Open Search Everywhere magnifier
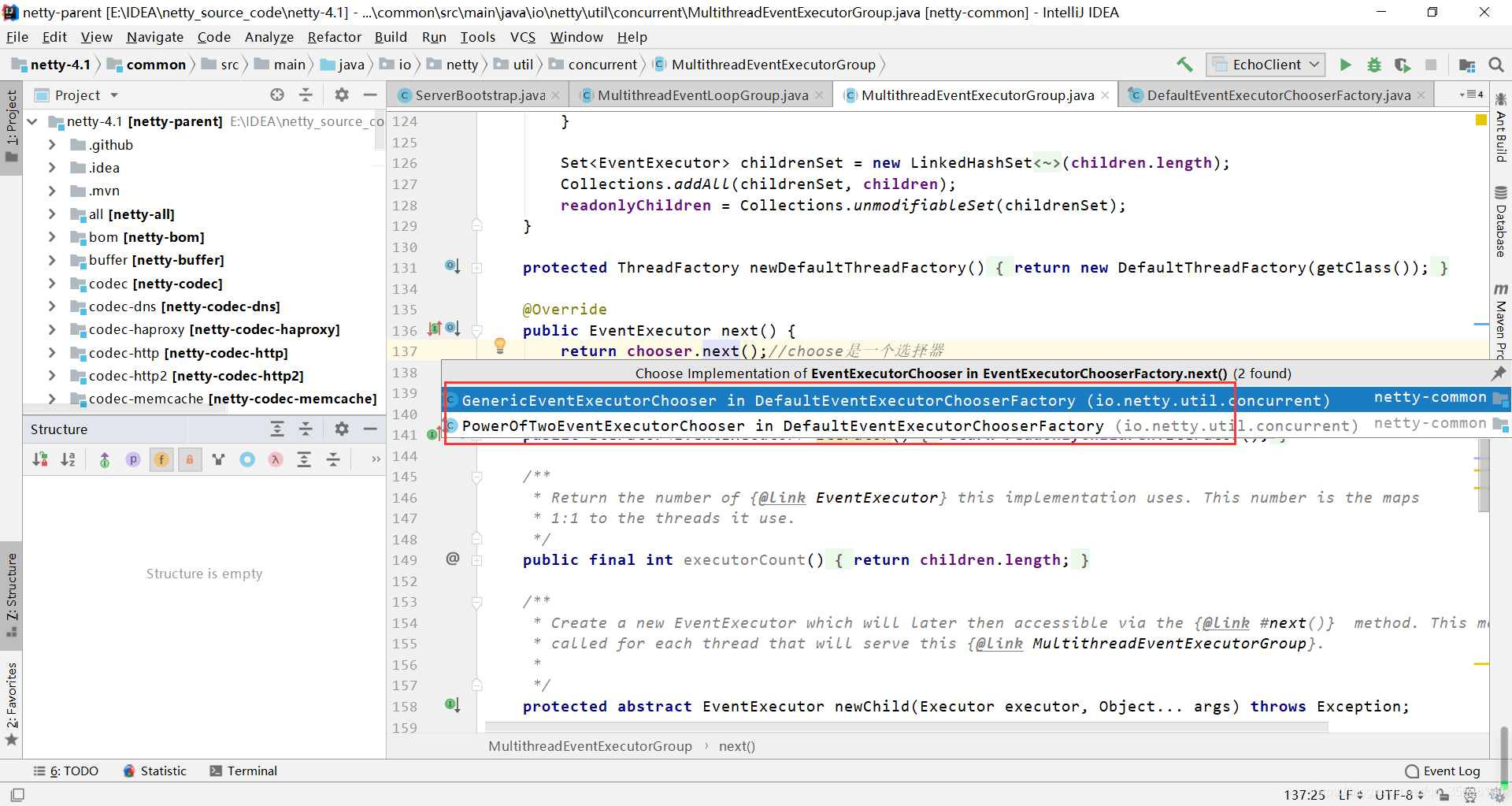The image size is (1512, 806). tap(1496, 65)
